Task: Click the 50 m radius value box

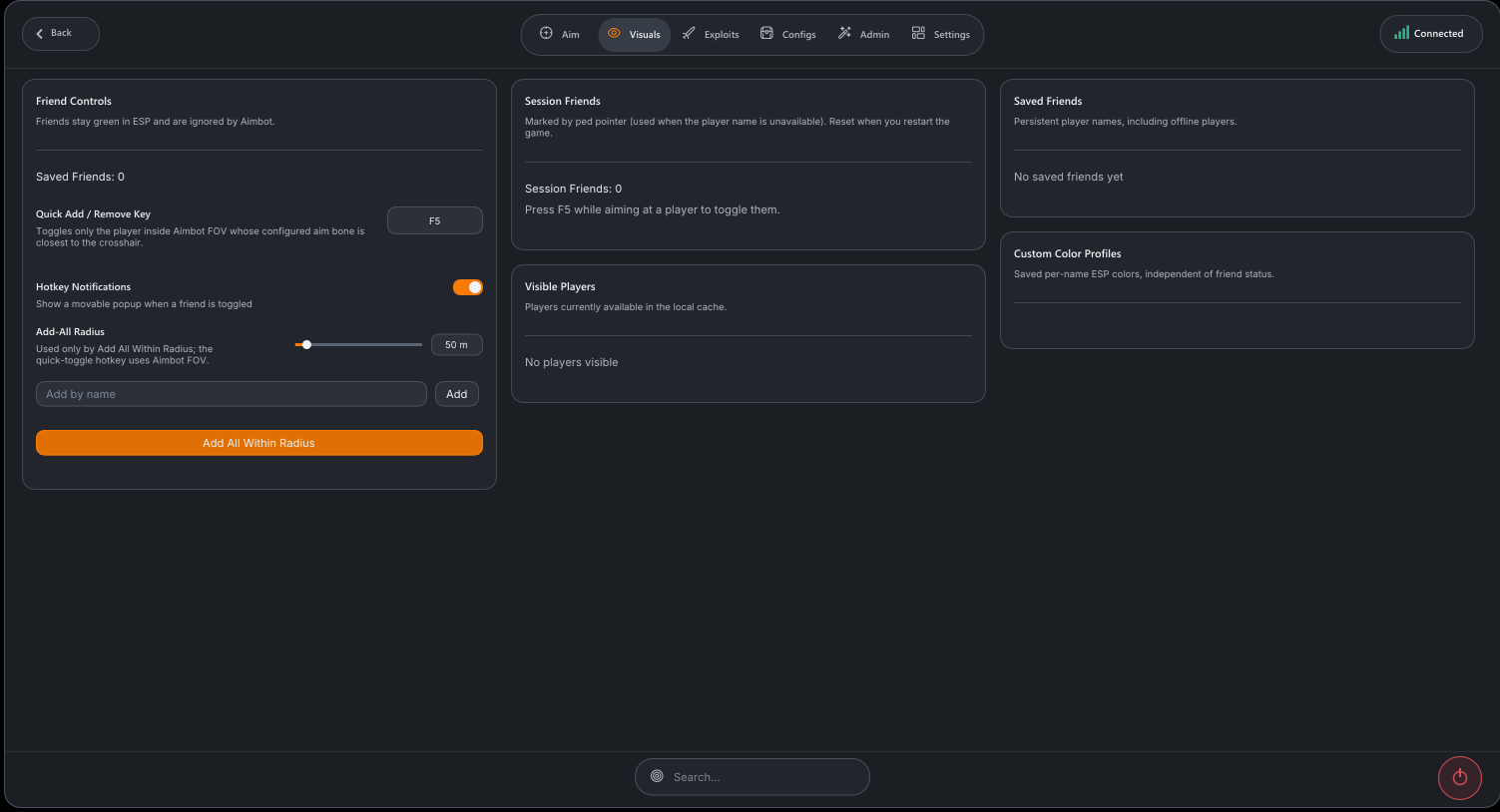Action: point(457,344)
